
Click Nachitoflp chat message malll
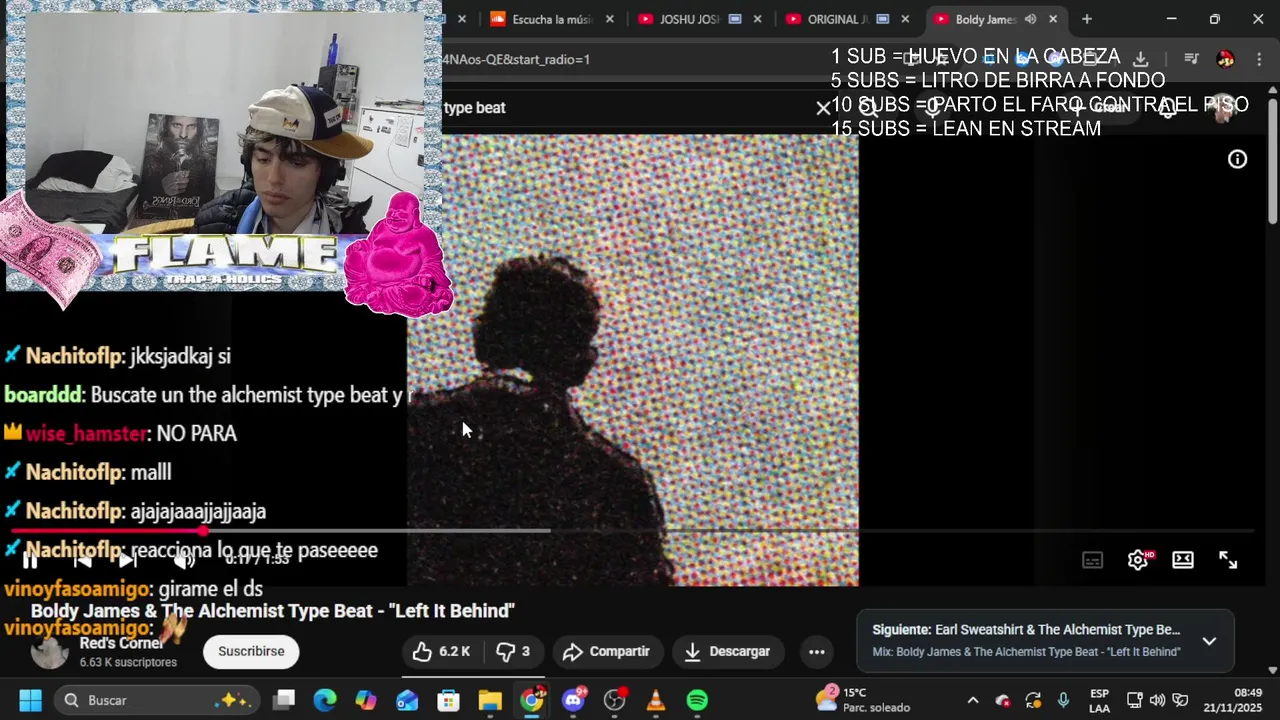point(150,472)
